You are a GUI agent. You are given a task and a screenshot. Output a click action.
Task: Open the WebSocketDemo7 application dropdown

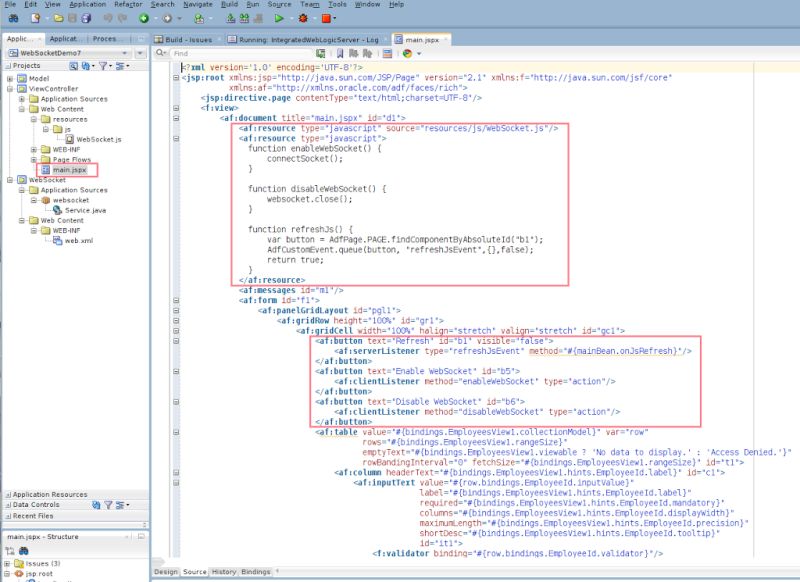pyautogui.click(x=124, y=53)
